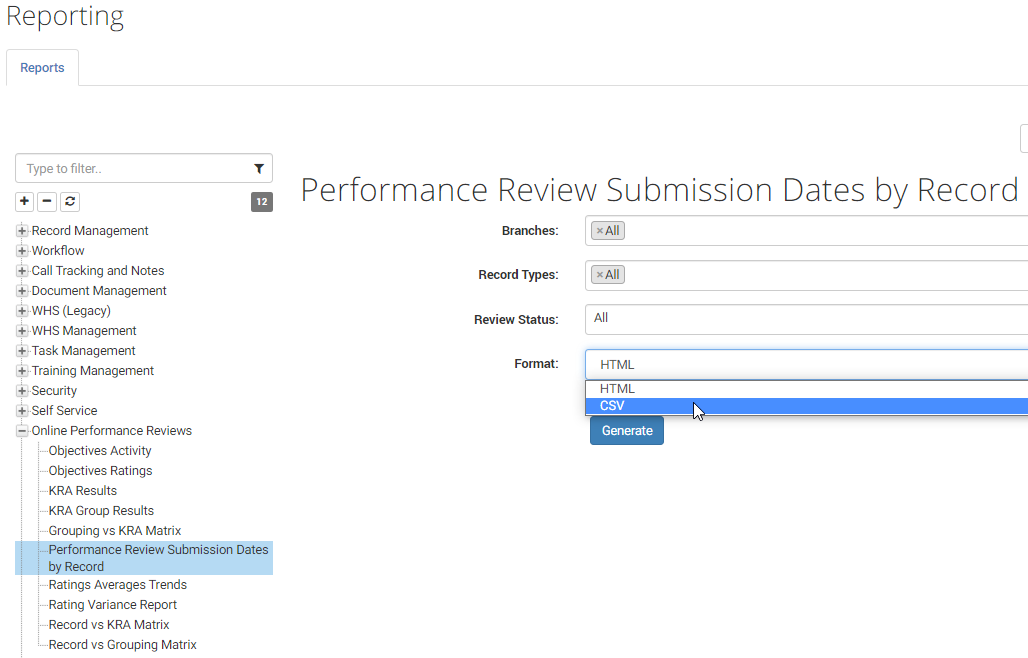Expand the Record Management node
The height and width of the screenshot is (658, 1028).
point(22,231)
